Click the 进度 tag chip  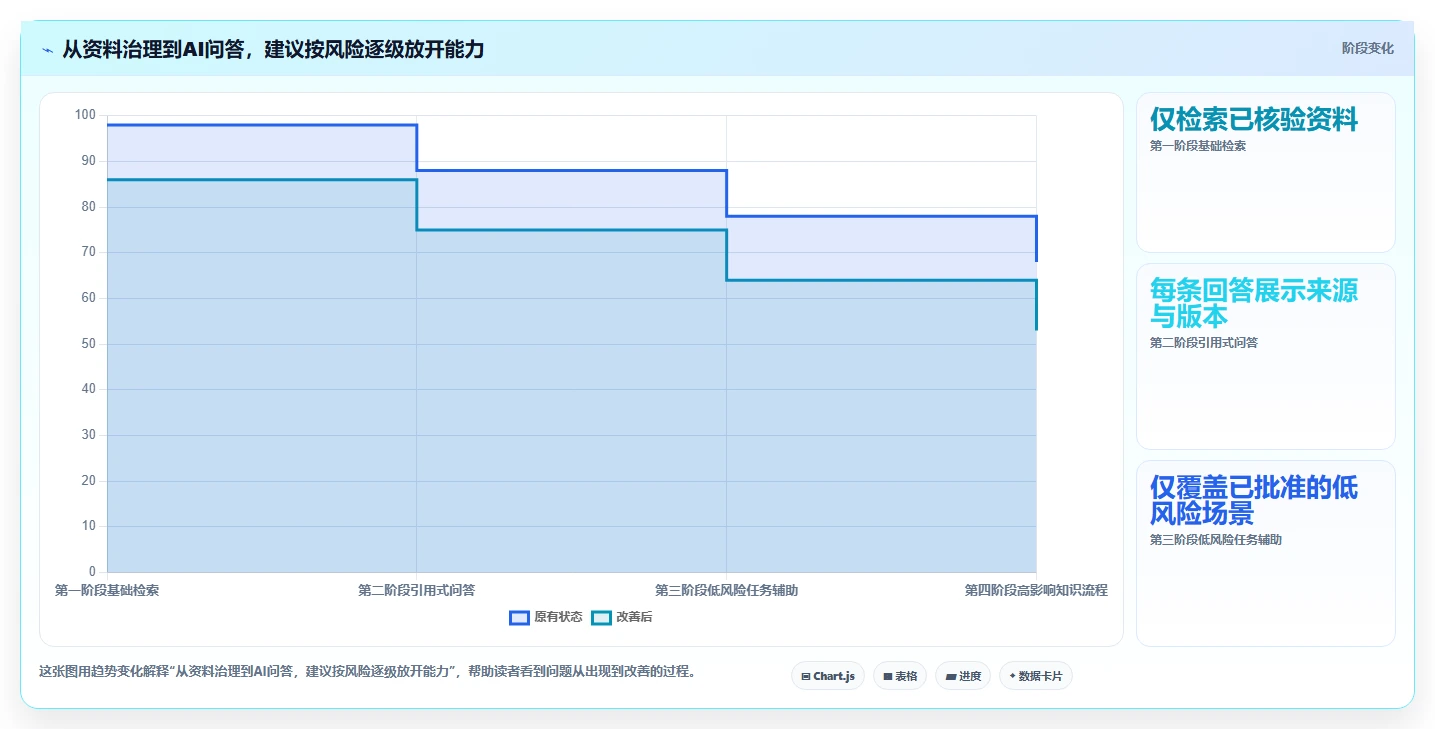963,676
